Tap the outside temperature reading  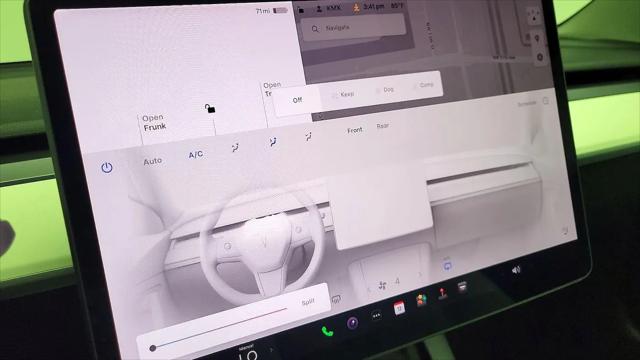coord(397,6)
